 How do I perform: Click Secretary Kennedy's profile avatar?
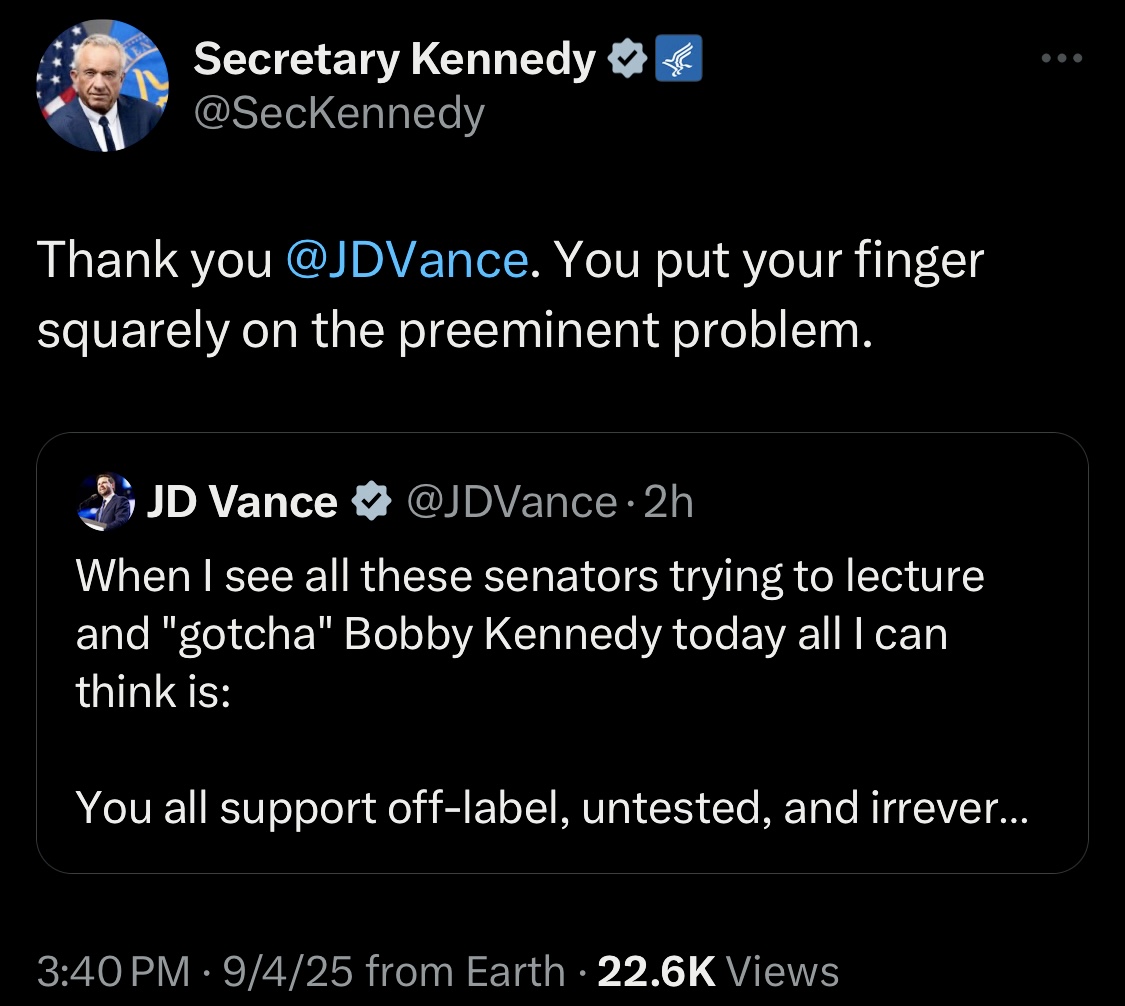pos(102,86)
